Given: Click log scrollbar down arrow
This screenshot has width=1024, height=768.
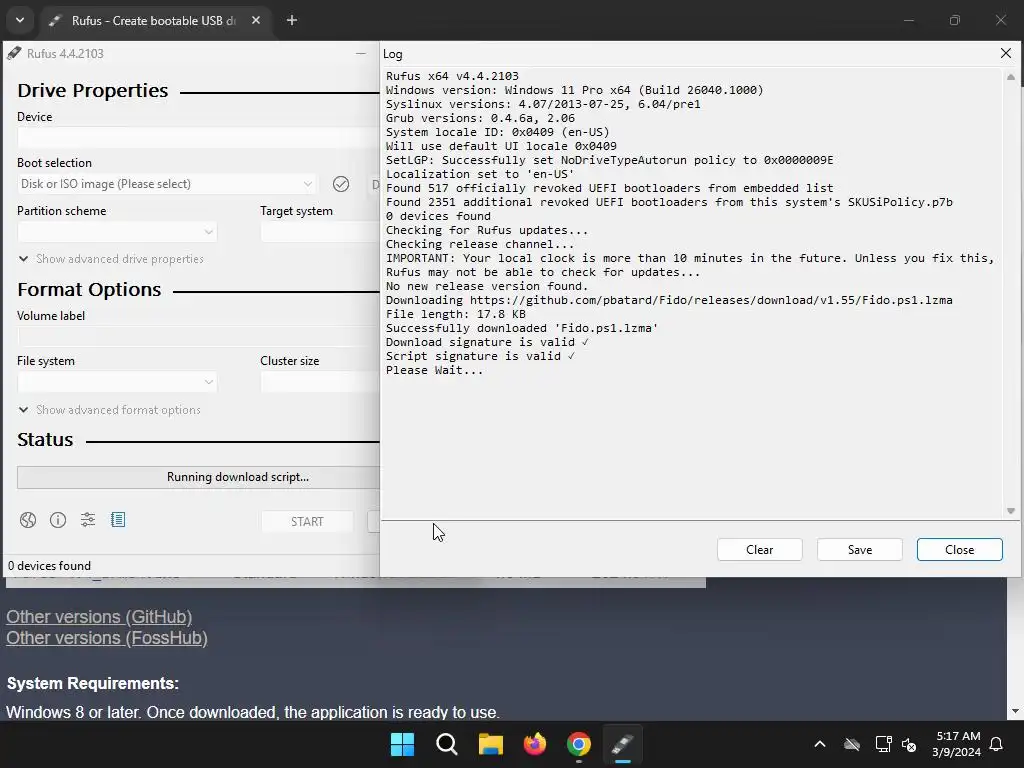Looking at the screenshot, I should point(1010,511).
